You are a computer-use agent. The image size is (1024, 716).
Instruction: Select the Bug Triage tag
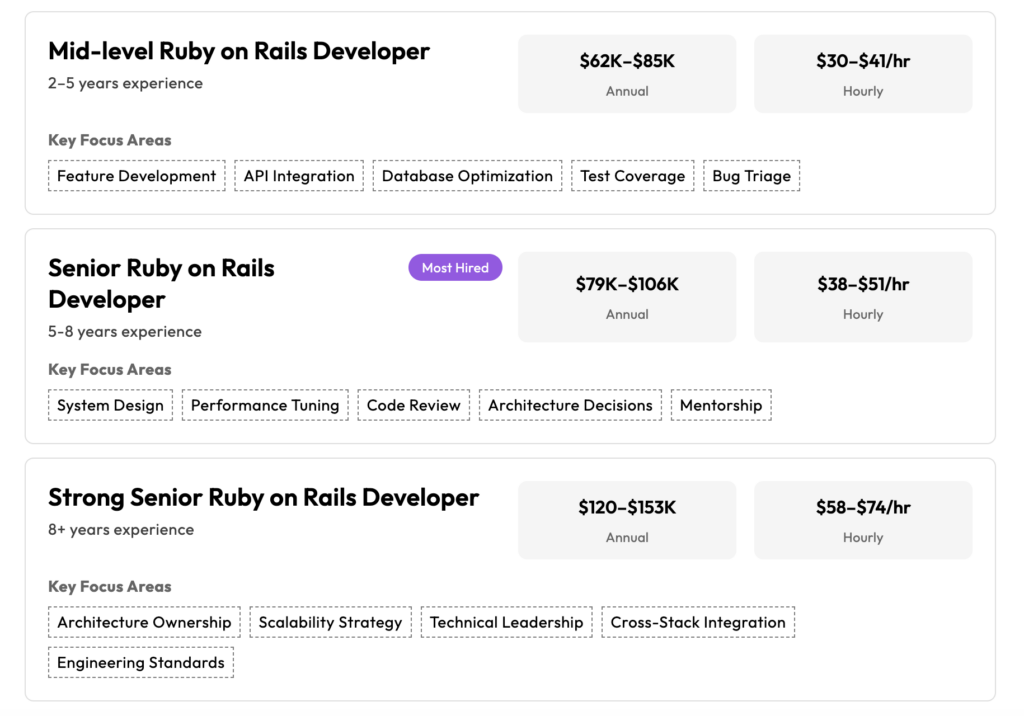(752, 176)
